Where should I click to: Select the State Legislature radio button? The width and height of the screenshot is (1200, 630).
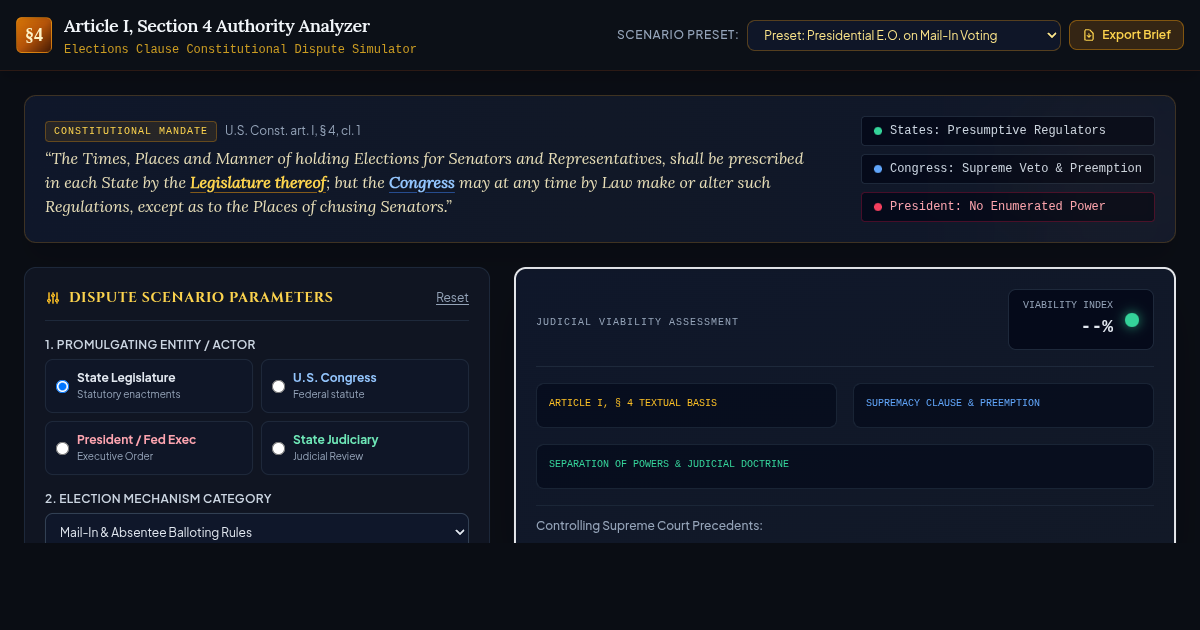point(62,386)
